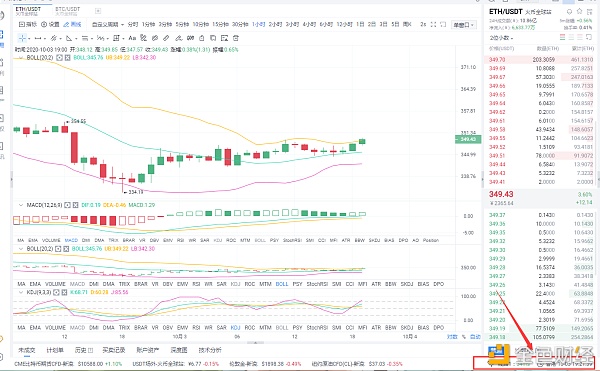This screenshot has width=600, height=371.
Task: Open the 2位小数 decimal precision dropdown
Action: pos(501,37)
